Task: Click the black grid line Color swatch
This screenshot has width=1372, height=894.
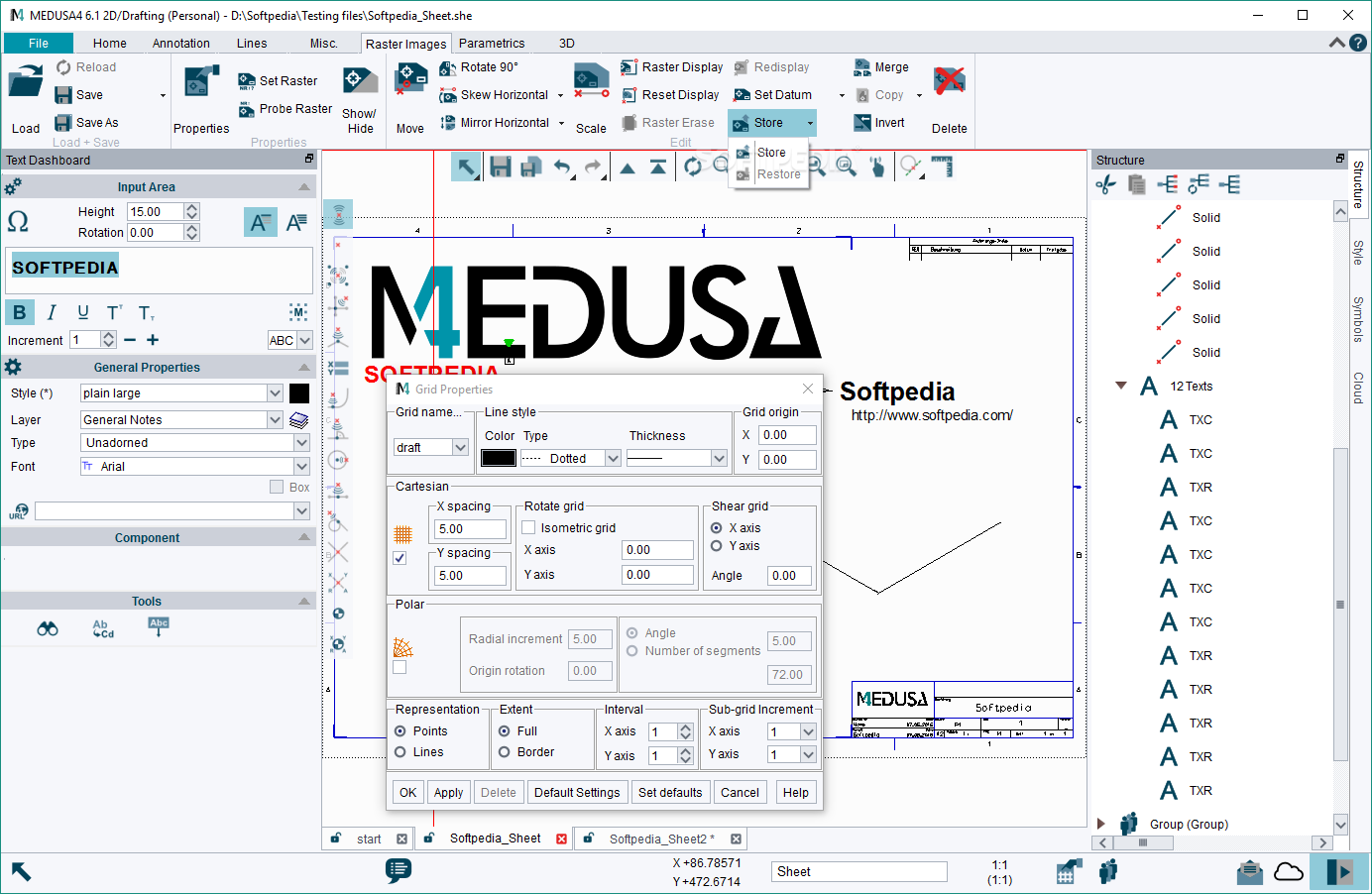Action: [x=499, y=458]
